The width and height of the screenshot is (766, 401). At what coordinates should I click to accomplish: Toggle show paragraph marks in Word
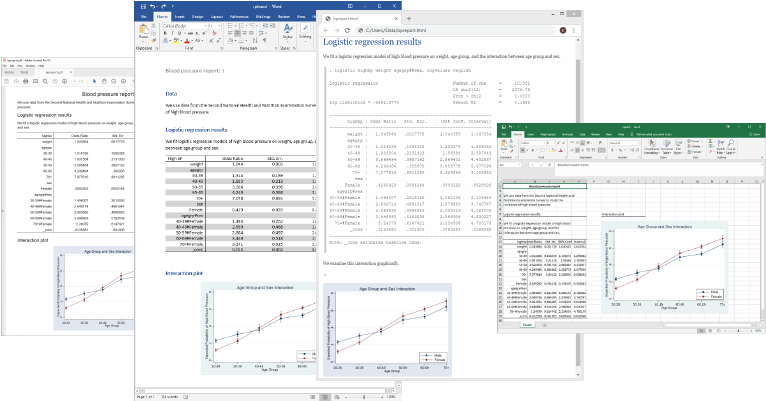coord(265,41)
